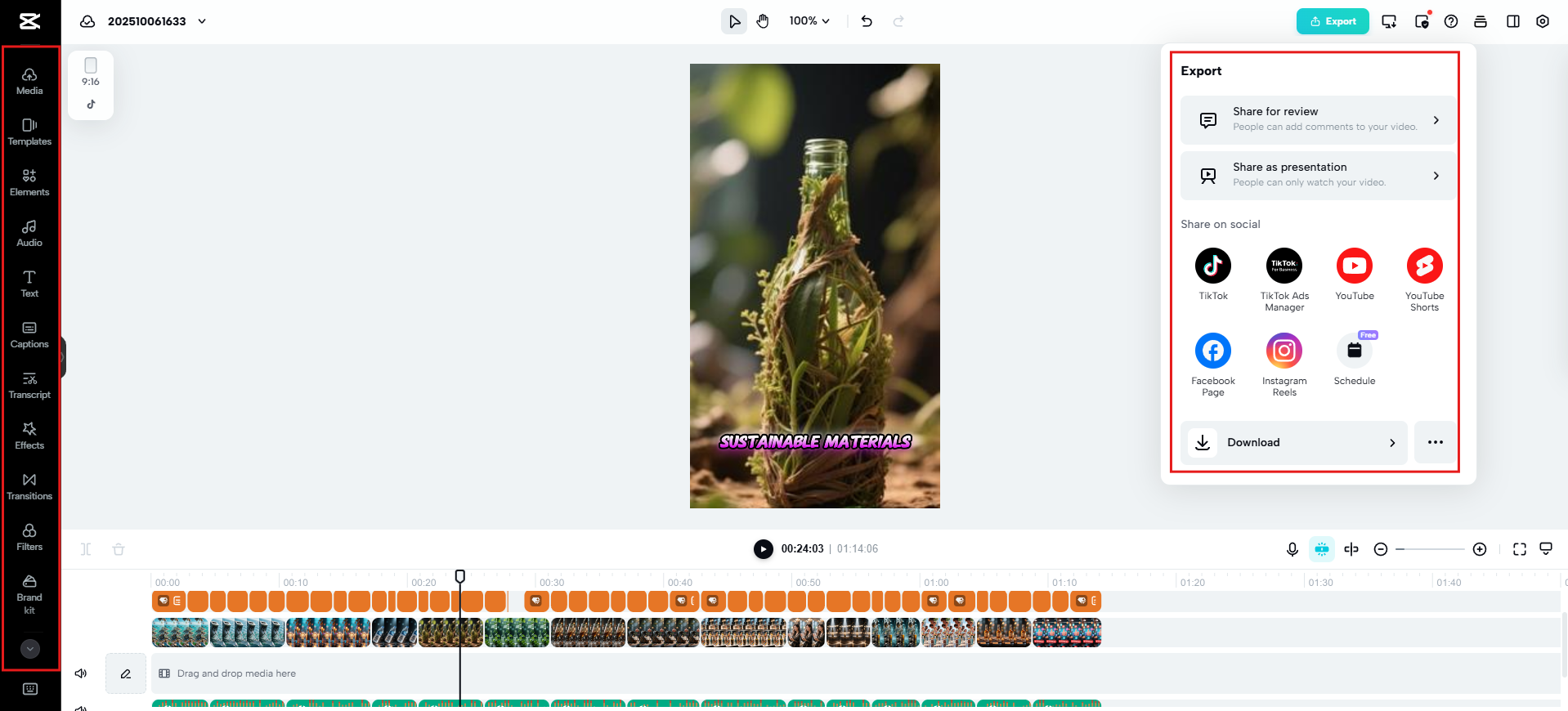Expand more sidebar tools with down chevron
Image resolution: width=1568 pixels, height=711 pixels.
30,649
